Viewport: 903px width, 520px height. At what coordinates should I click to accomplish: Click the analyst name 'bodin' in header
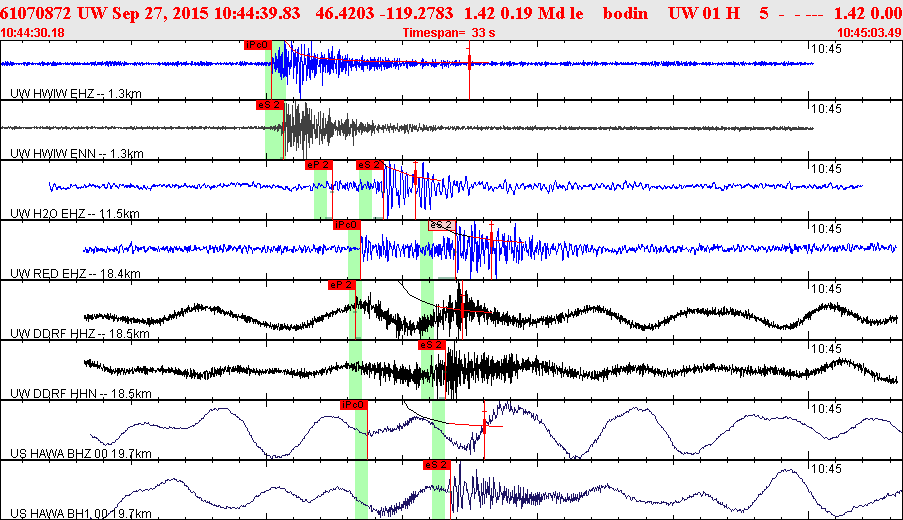[625, 13]
